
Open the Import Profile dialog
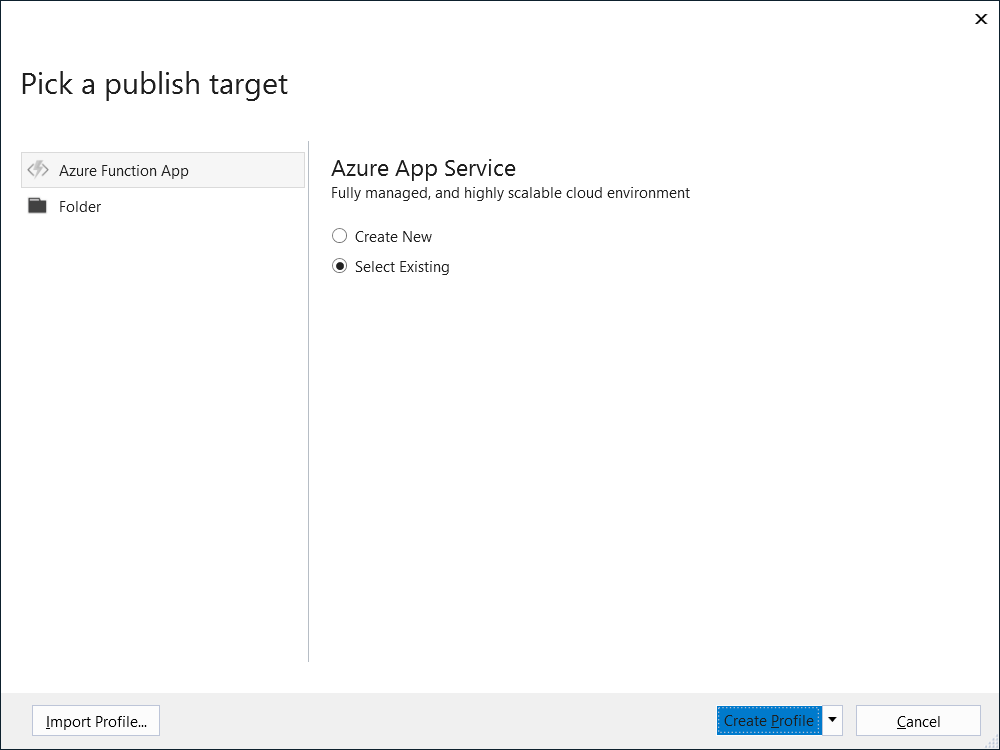[x=96, y=721]
